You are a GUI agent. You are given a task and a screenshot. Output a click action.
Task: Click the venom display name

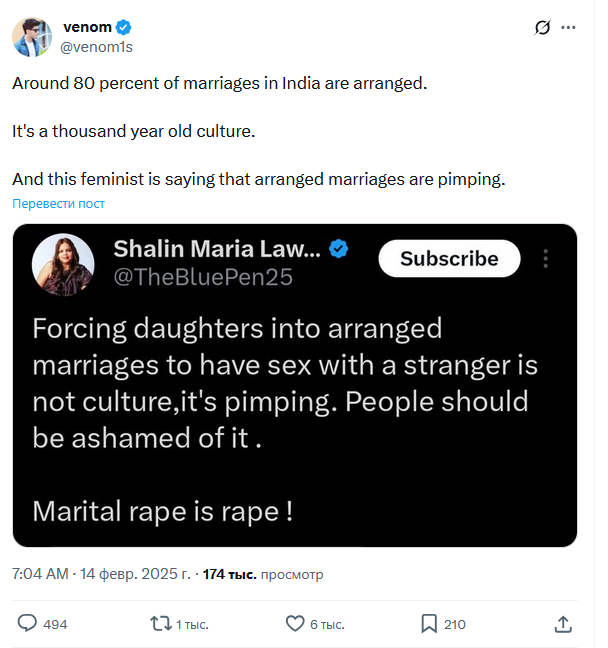pyautogui.click(x=86, y=27)
